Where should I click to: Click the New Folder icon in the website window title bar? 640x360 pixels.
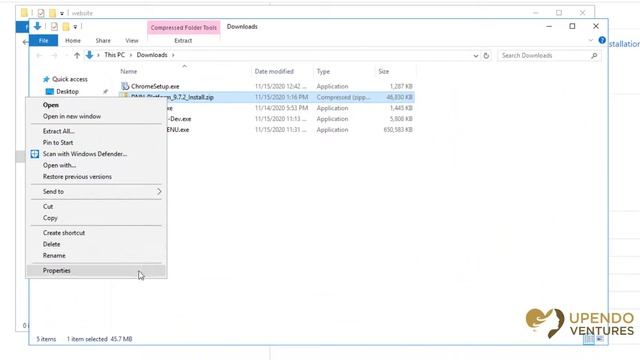click(x=52, y=13)
